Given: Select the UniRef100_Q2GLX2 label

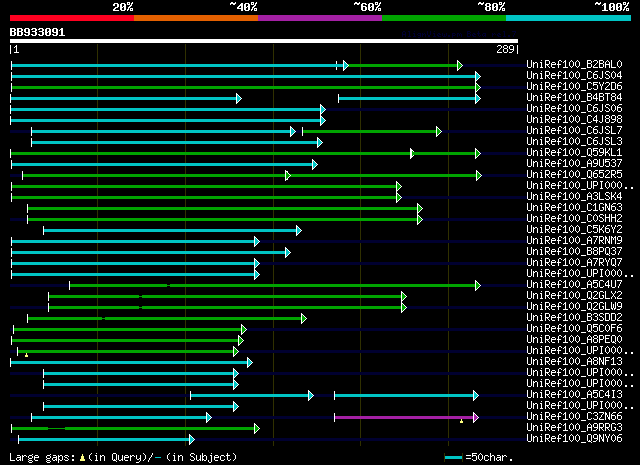Looking at the screenshot, I should [574, 296].
